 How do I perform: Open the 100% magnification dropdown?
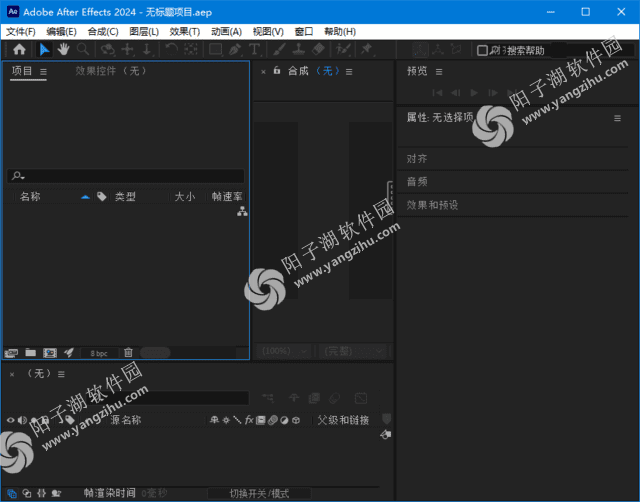[284, 351]
